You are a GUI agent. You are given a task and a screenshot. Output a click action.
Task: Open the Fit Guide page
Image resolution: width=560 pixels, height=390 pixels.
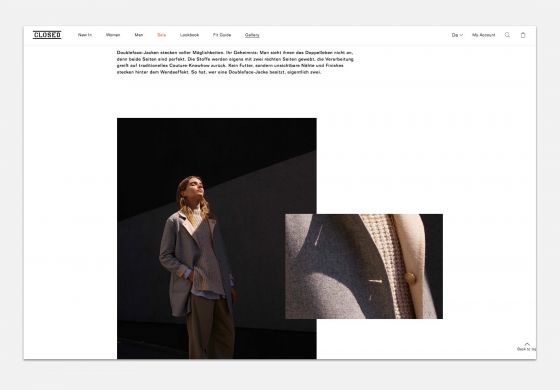[222, 35]
